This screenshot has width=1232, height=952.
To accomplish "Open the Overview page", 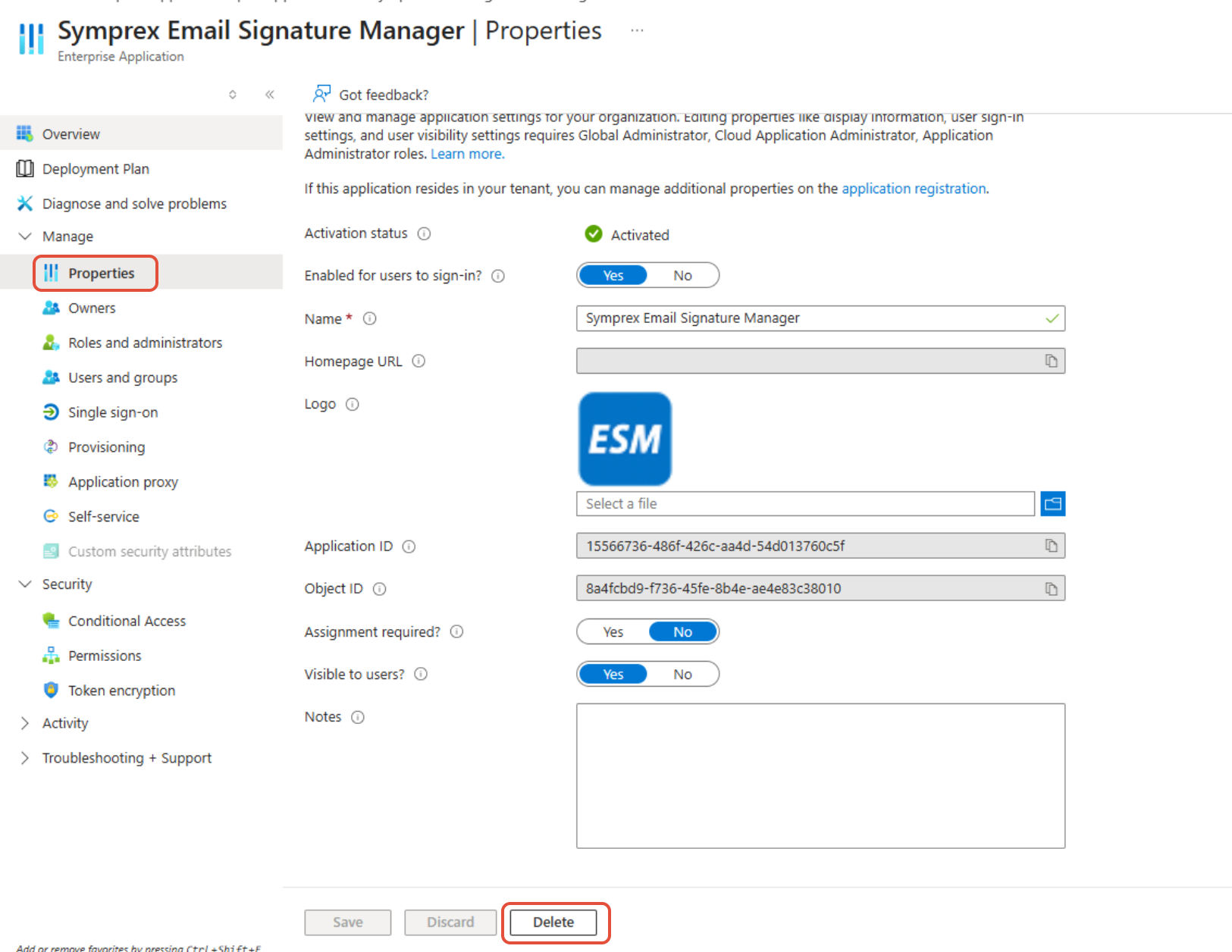I will click(141, 133).
